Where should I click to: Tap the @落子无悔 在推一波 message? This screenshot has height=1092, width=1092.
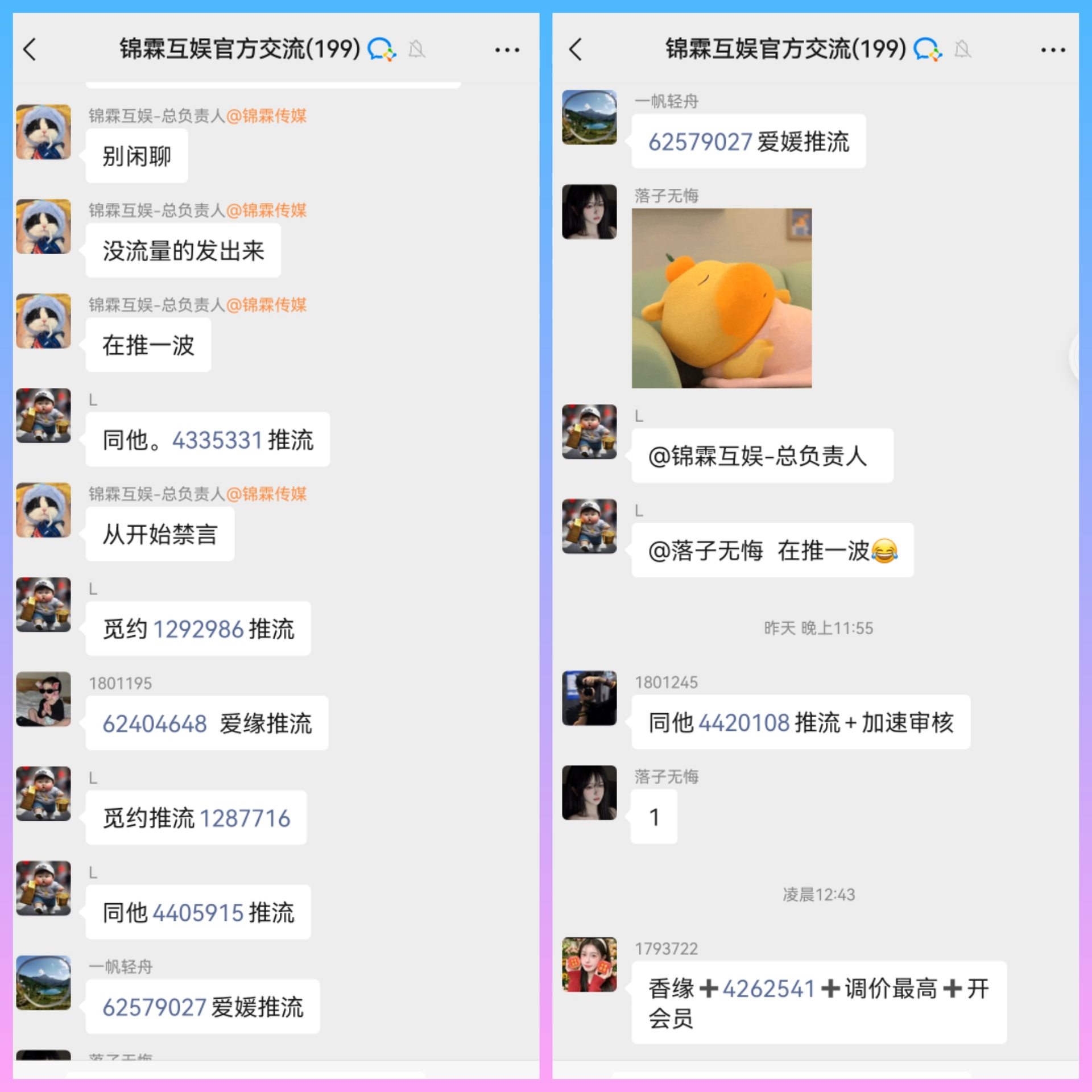coord(772,550)
